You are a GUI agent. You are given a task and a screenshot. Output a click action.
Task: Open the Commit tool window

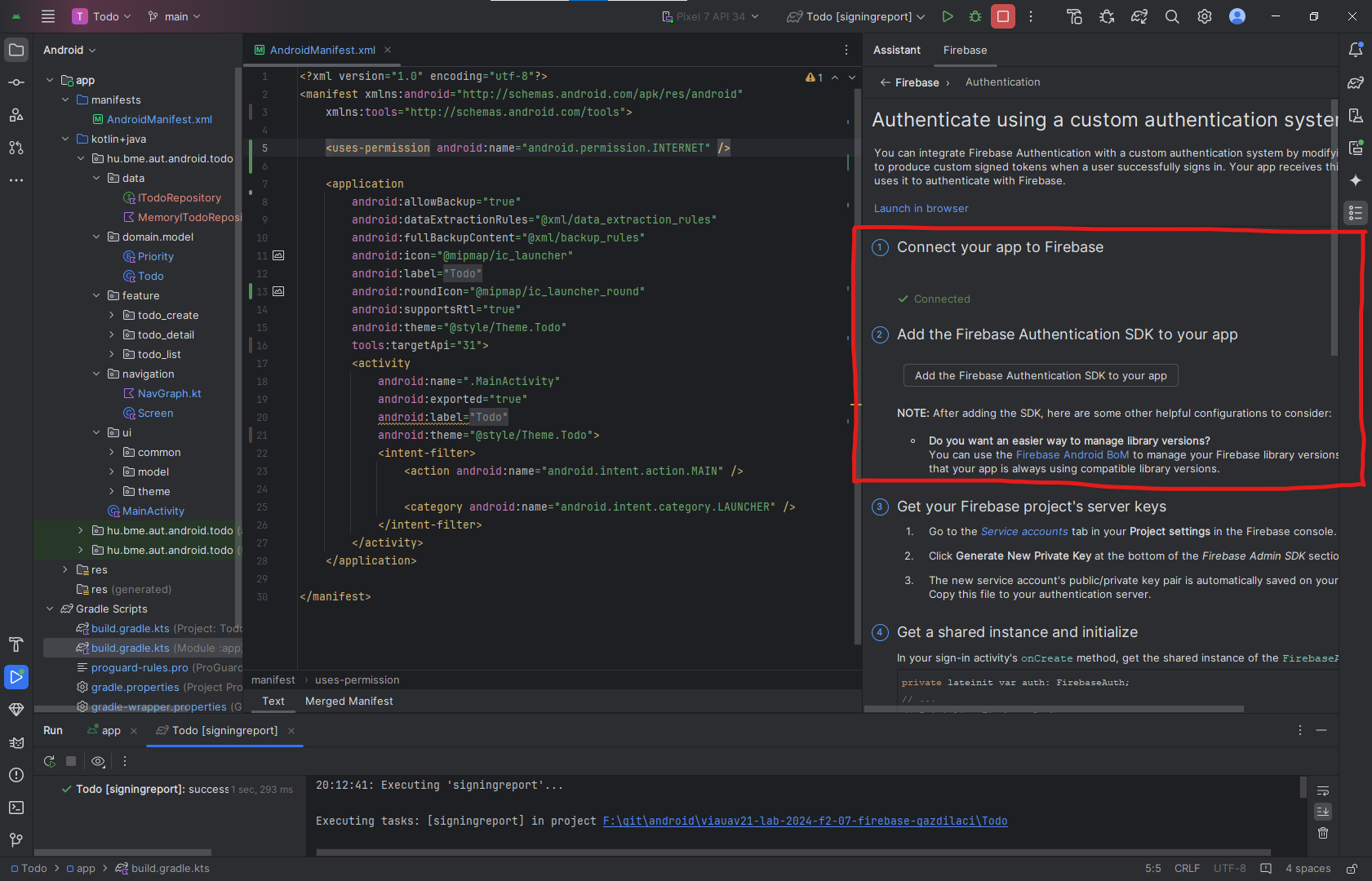pyautogui.click(x=16, y=82)
